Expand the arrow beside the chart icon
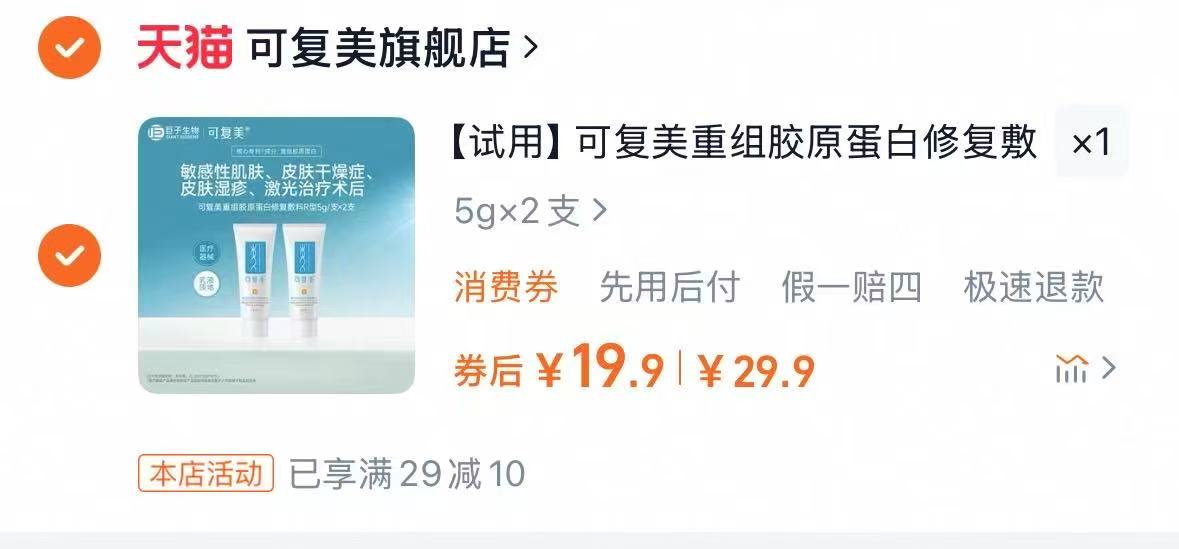 click(x=1108, y=369)
